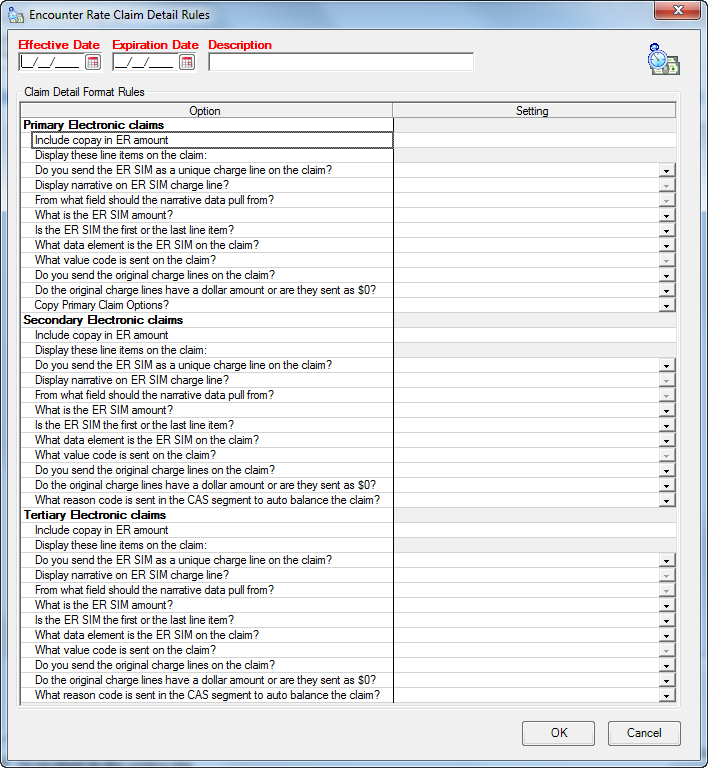708x768 pixels.
Task: Open Secondary 'send the original charge lines' dropdown
Action: click(666, 470)
